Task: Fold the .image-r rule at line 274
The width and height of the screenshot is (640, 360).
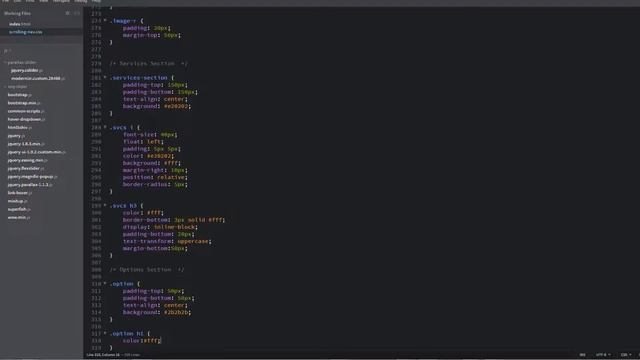Action: tap(105, 20)
